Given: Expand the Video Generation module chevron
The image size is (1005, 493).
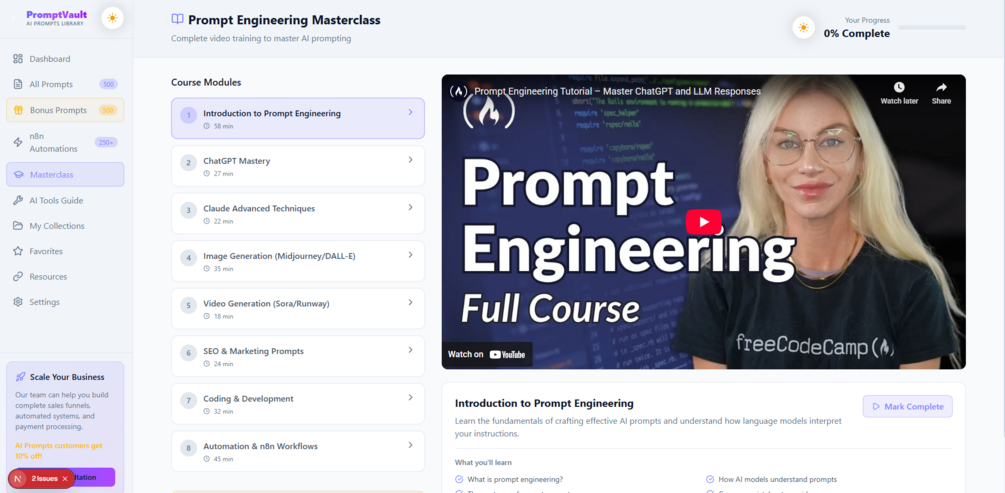Looking at the screenshot, I should 410,302.
